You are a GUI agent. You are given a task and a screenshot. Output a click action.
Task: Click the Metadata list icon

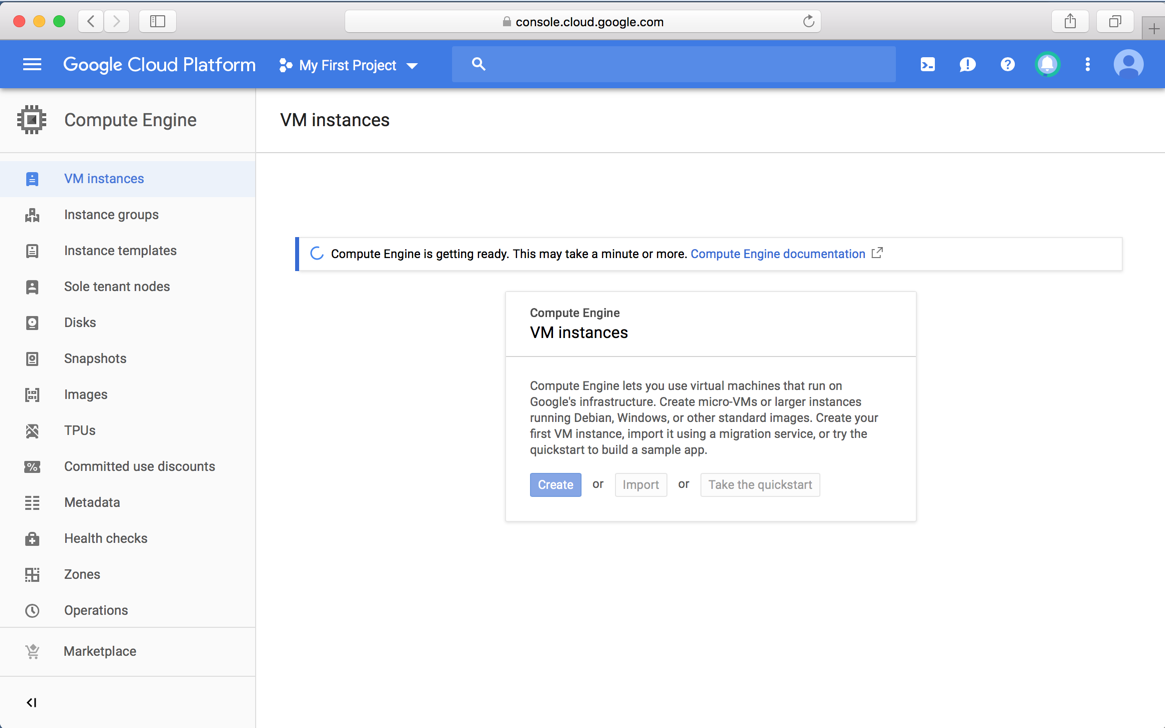[32, 503]
